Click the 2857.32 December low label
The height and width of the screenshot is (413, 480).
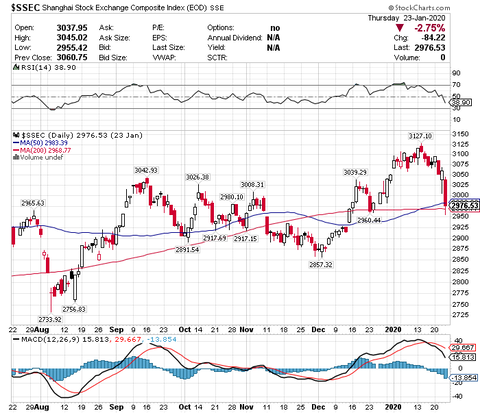click(x=321, y=265)
